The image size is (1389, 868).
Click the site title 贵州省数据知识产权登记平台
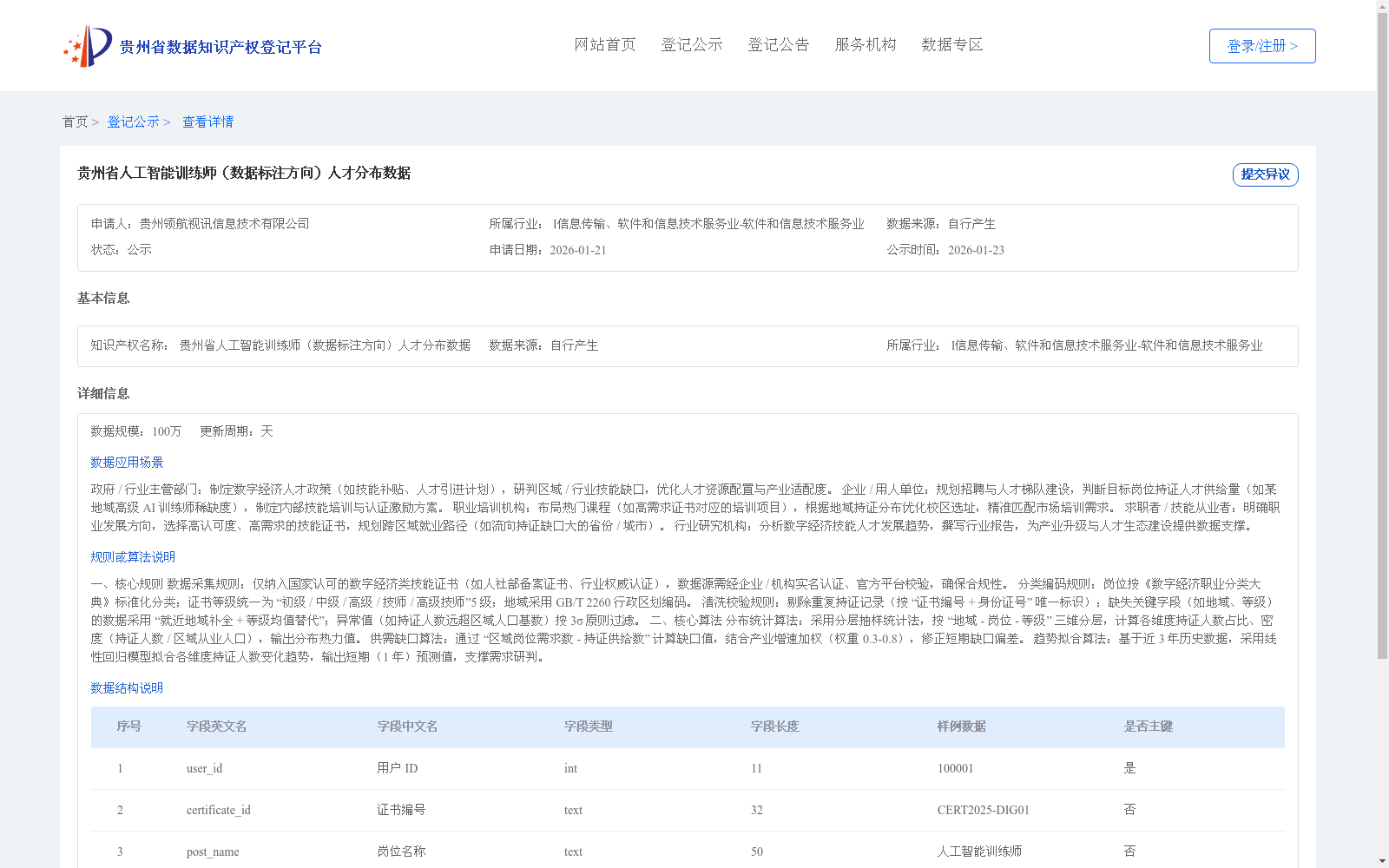(x=221, y=47)
